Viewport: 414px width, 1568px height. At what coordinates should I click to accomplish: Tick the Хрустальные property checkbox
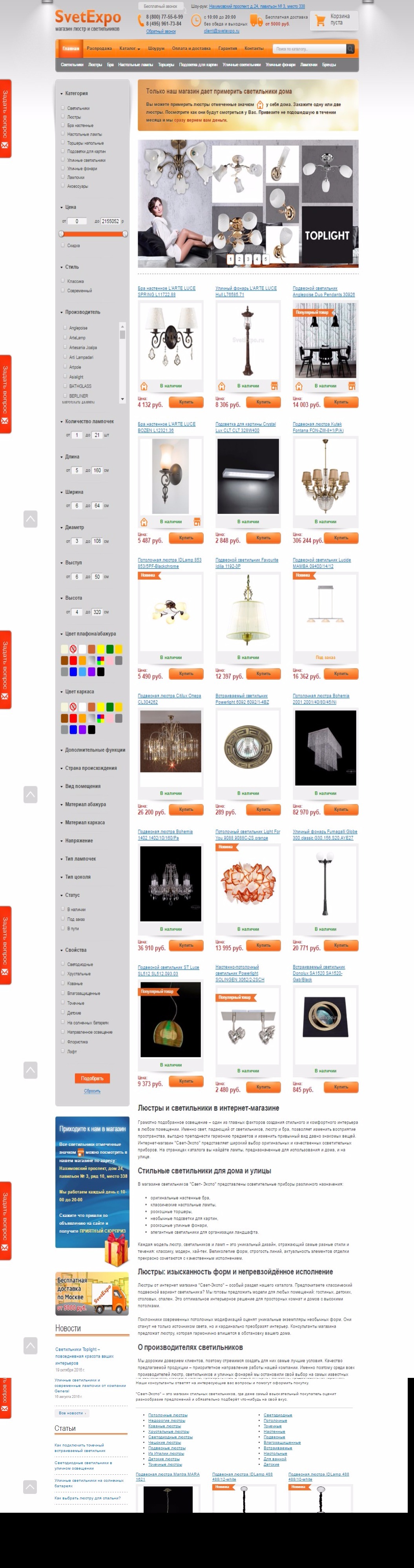63,973
